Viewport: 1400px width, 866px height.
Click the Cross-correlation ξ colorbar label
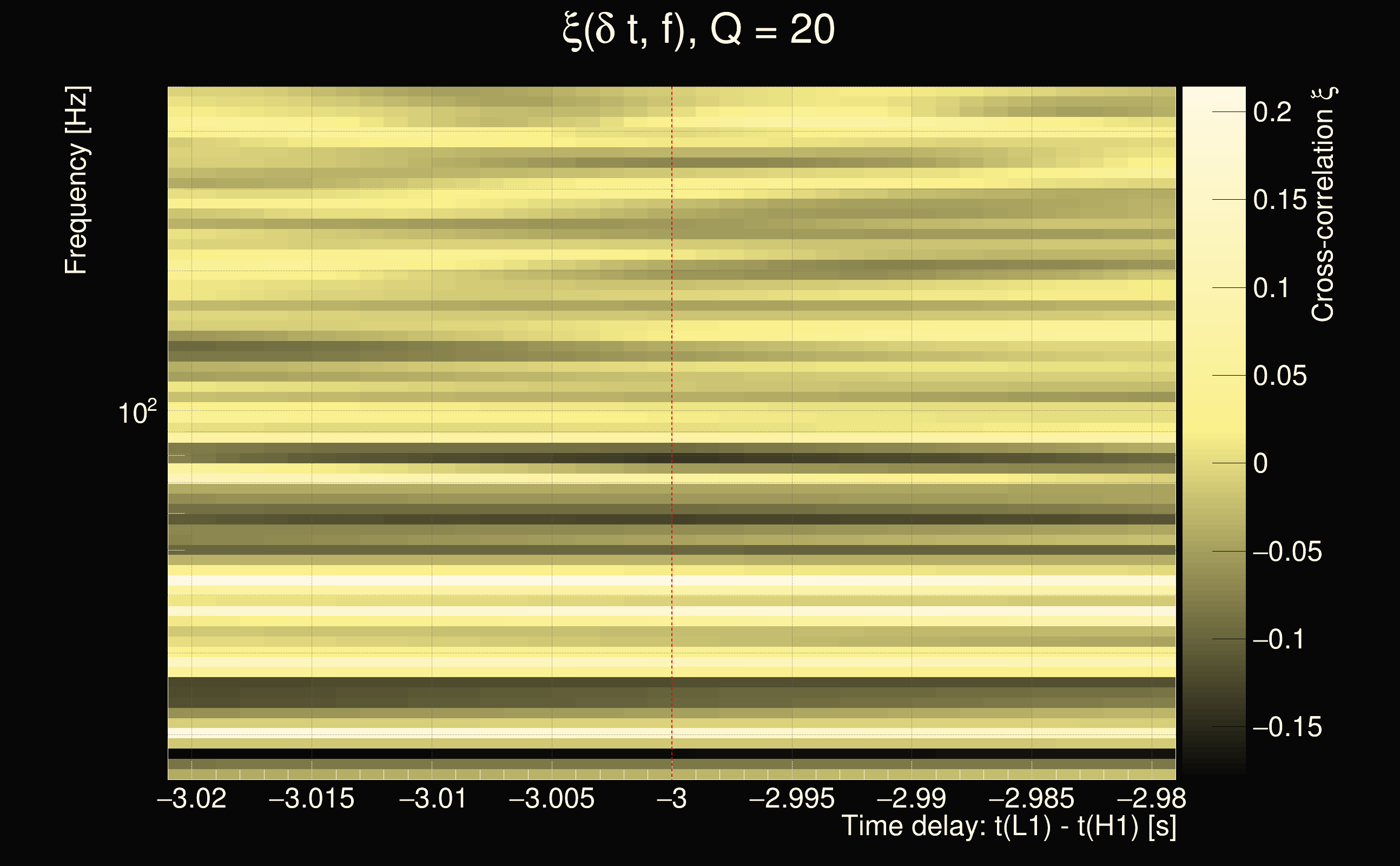point(1323,205)
